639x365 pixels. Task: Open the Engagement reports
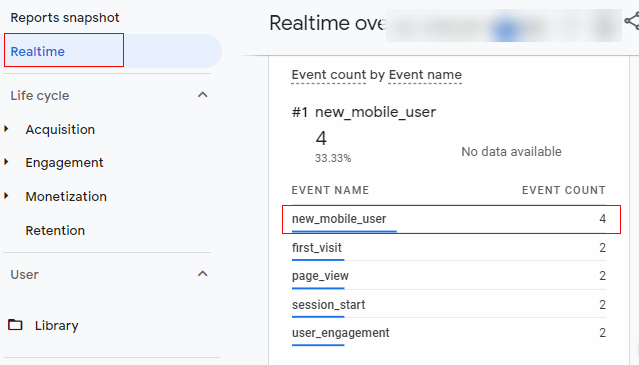click(x=64, y=163)
